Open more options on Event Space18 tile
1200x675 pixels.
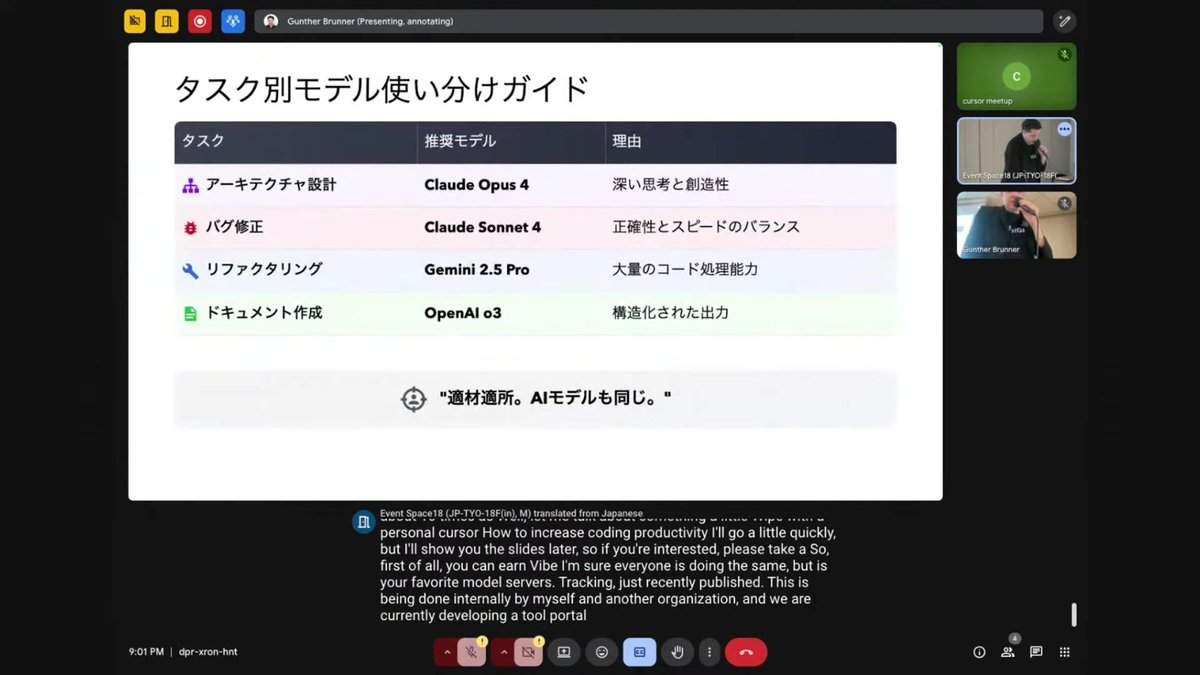coord(1064,129)
